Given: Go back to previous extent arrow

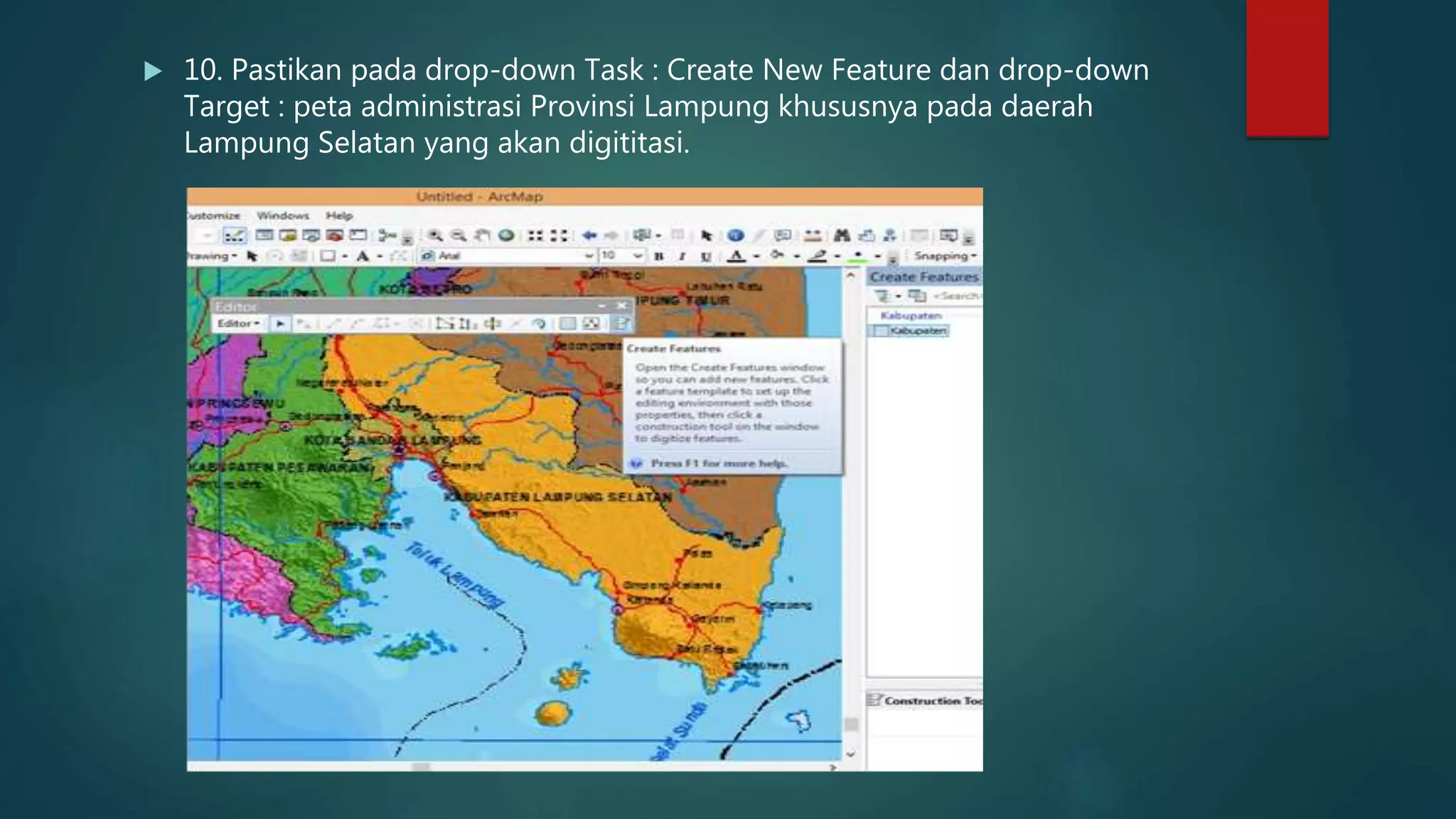Looking at the screenshot, I should (589, 235).
